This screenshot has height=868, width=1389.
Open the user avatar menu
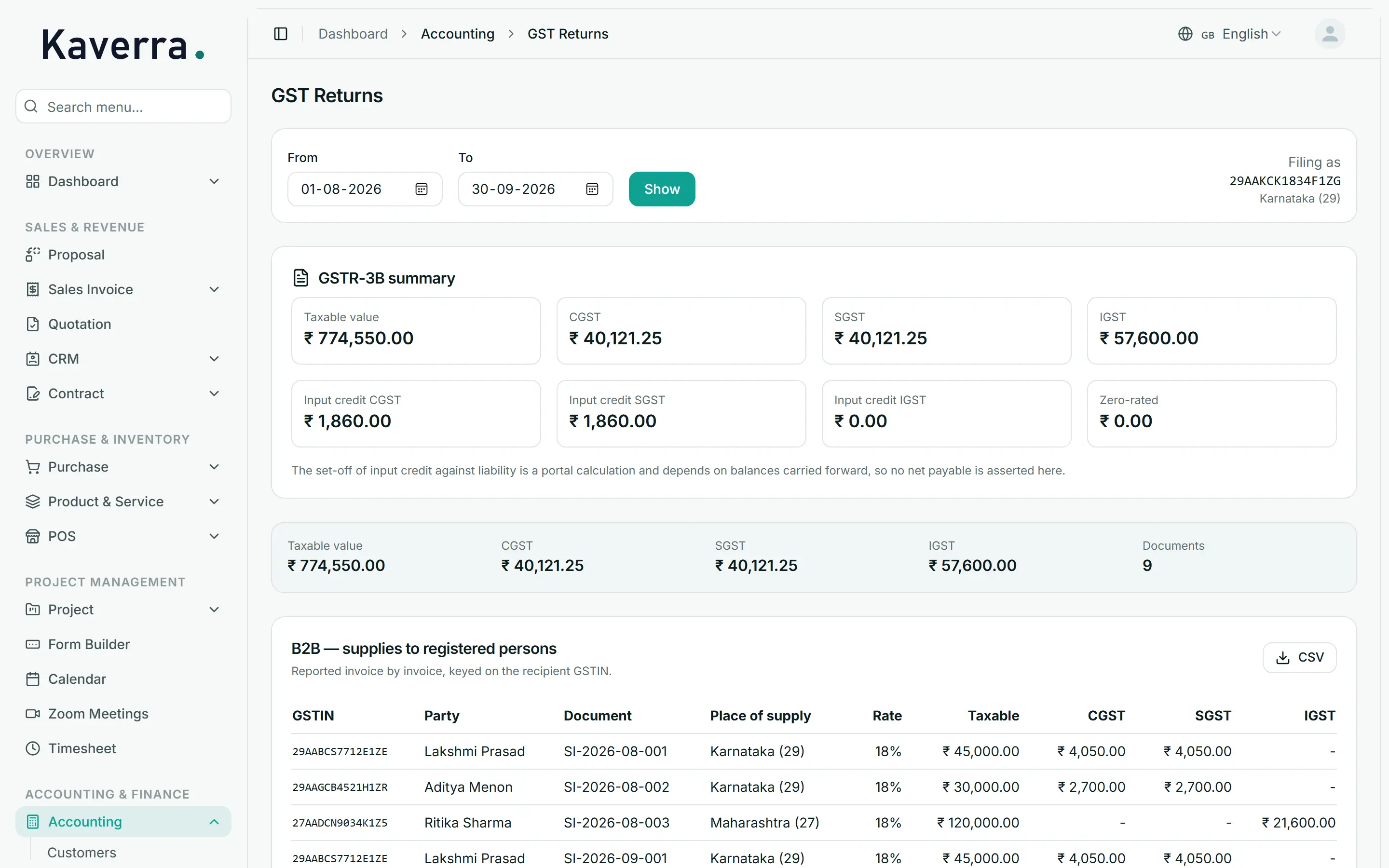1330,34
